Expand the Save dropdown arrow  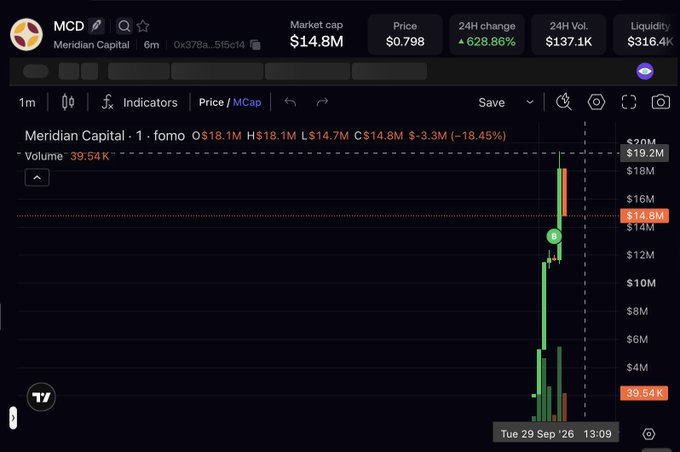coord(530,102)
